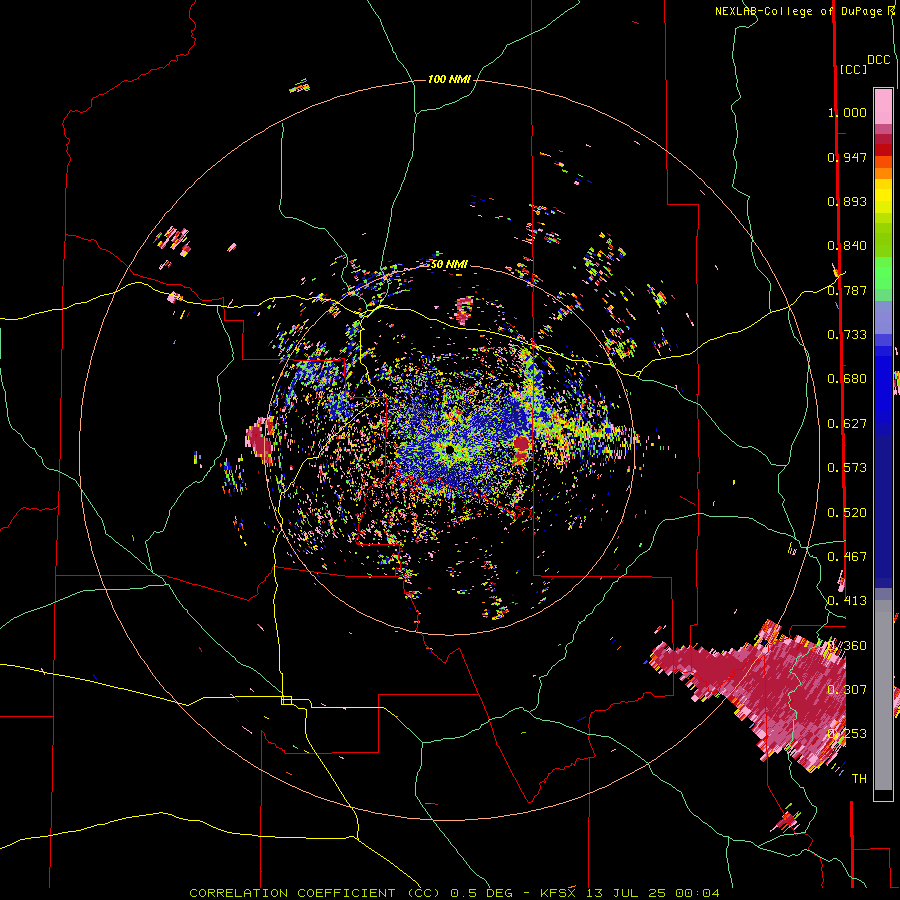Viewport: 900px width, 900px height.
Task: Pick the light pink swatch at legend top
Action: point(883,106)
